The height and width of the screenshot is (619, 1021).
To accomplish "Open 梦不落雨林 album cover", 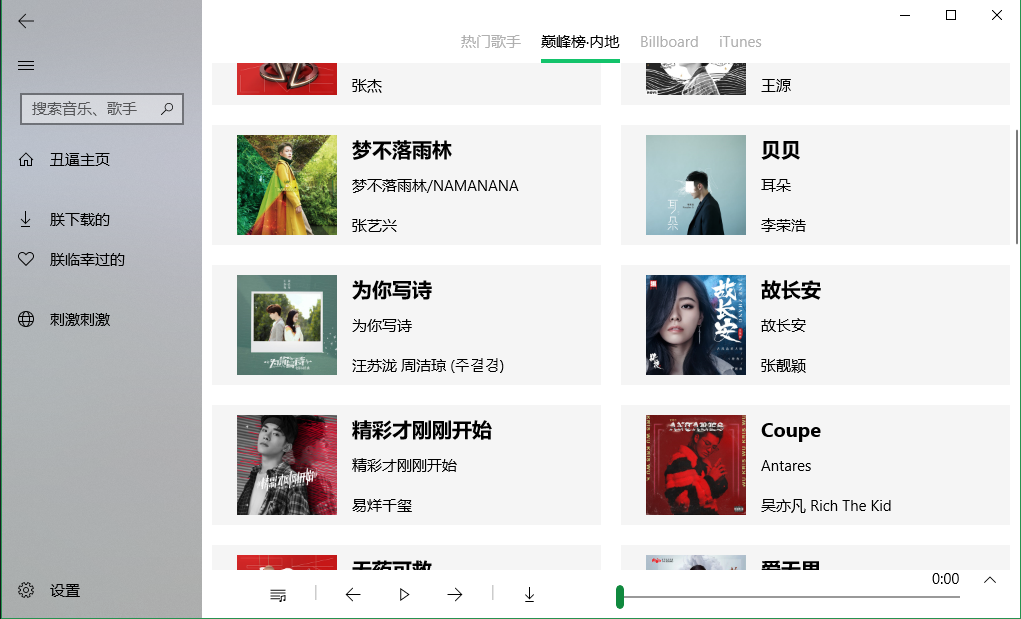I will pyautogui.click(x=287, y=185).
